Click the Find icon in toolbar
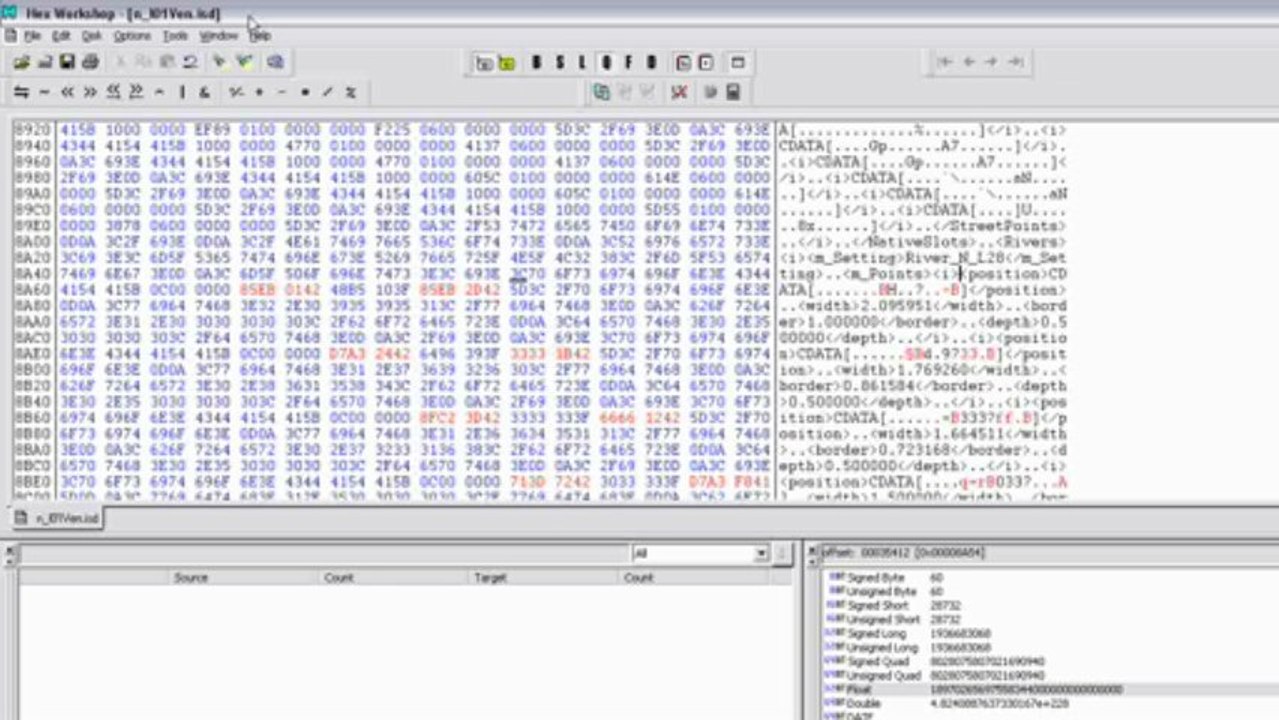The width and height of the screenshot is (1279, 720). pyautogui.click(x=220, y=62)
